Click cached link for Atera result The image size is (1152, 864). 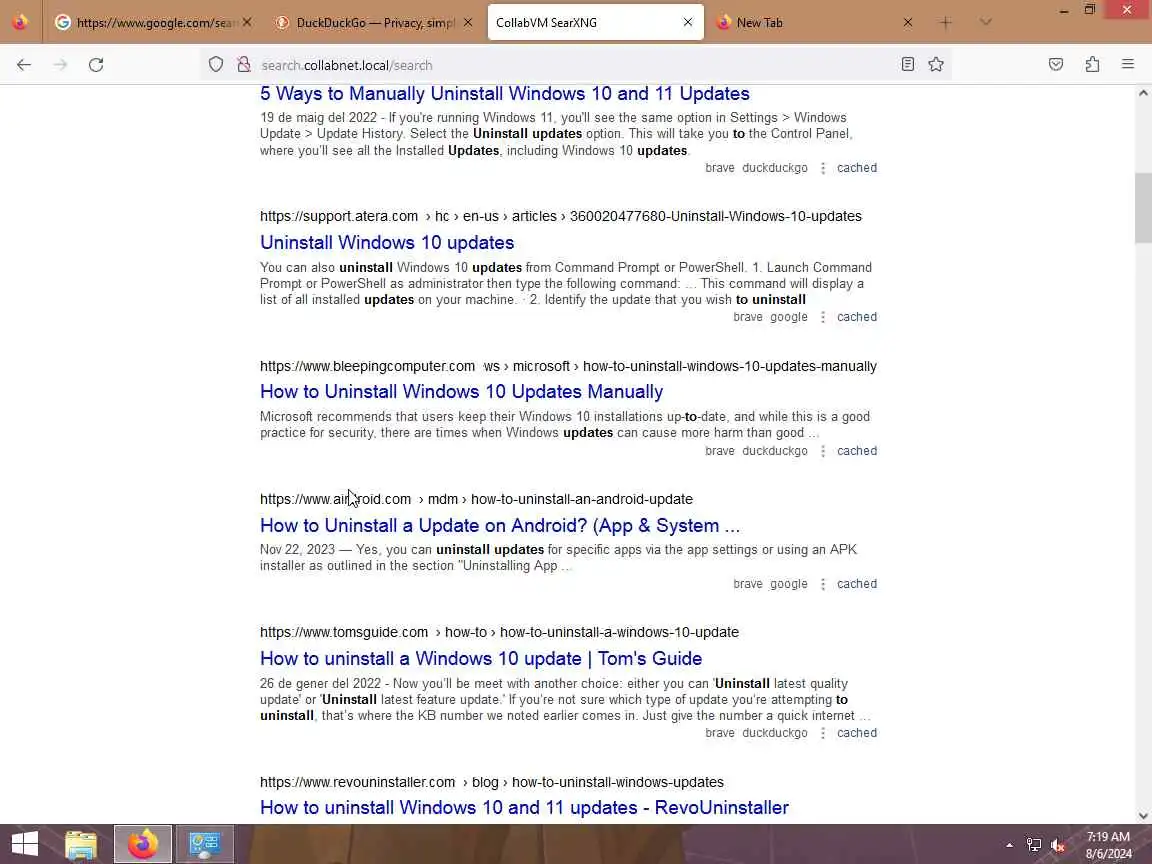click(857, 317)
